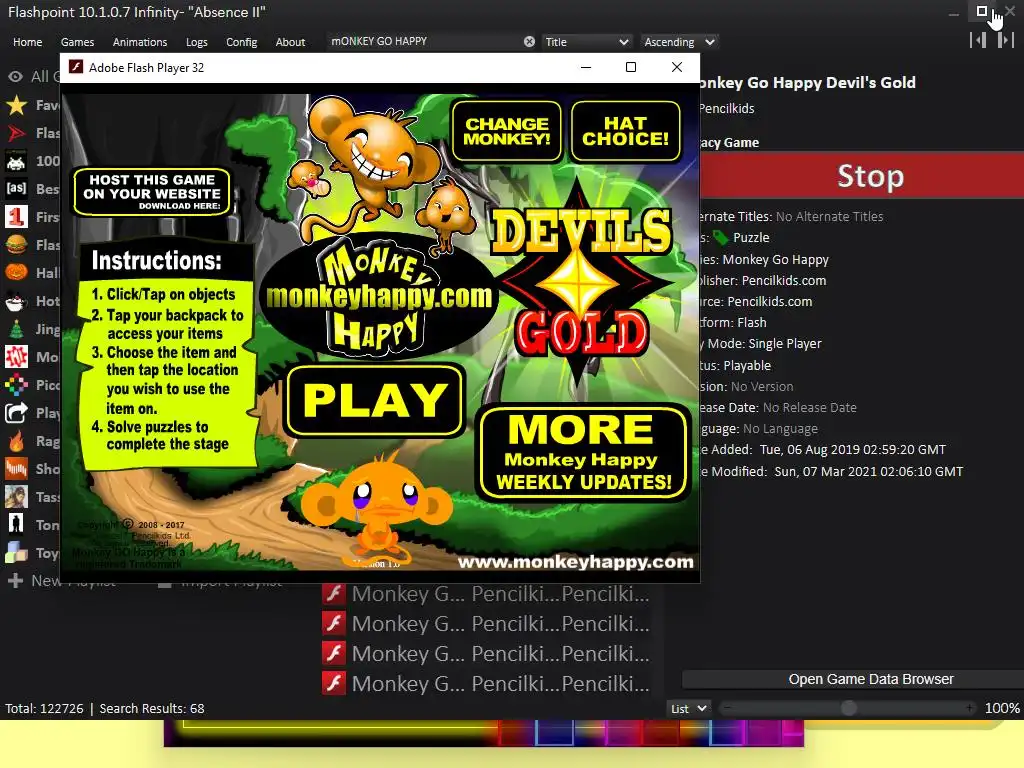Screen dimensions: 1024x768
Task: Open the flame Rage playlist icon
Action: pos(16,441)
